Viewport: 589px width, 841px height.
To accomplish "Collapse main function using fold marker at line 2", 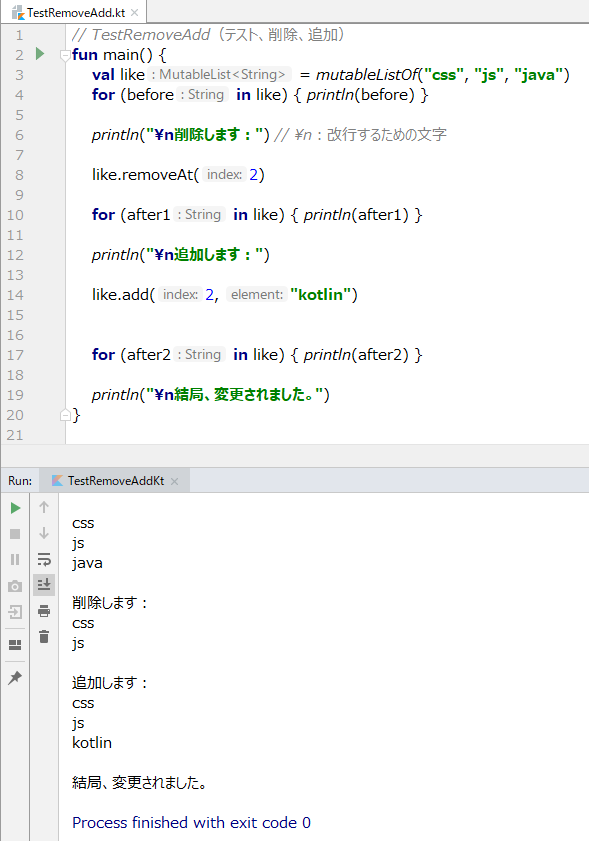I will pos(65,55).
